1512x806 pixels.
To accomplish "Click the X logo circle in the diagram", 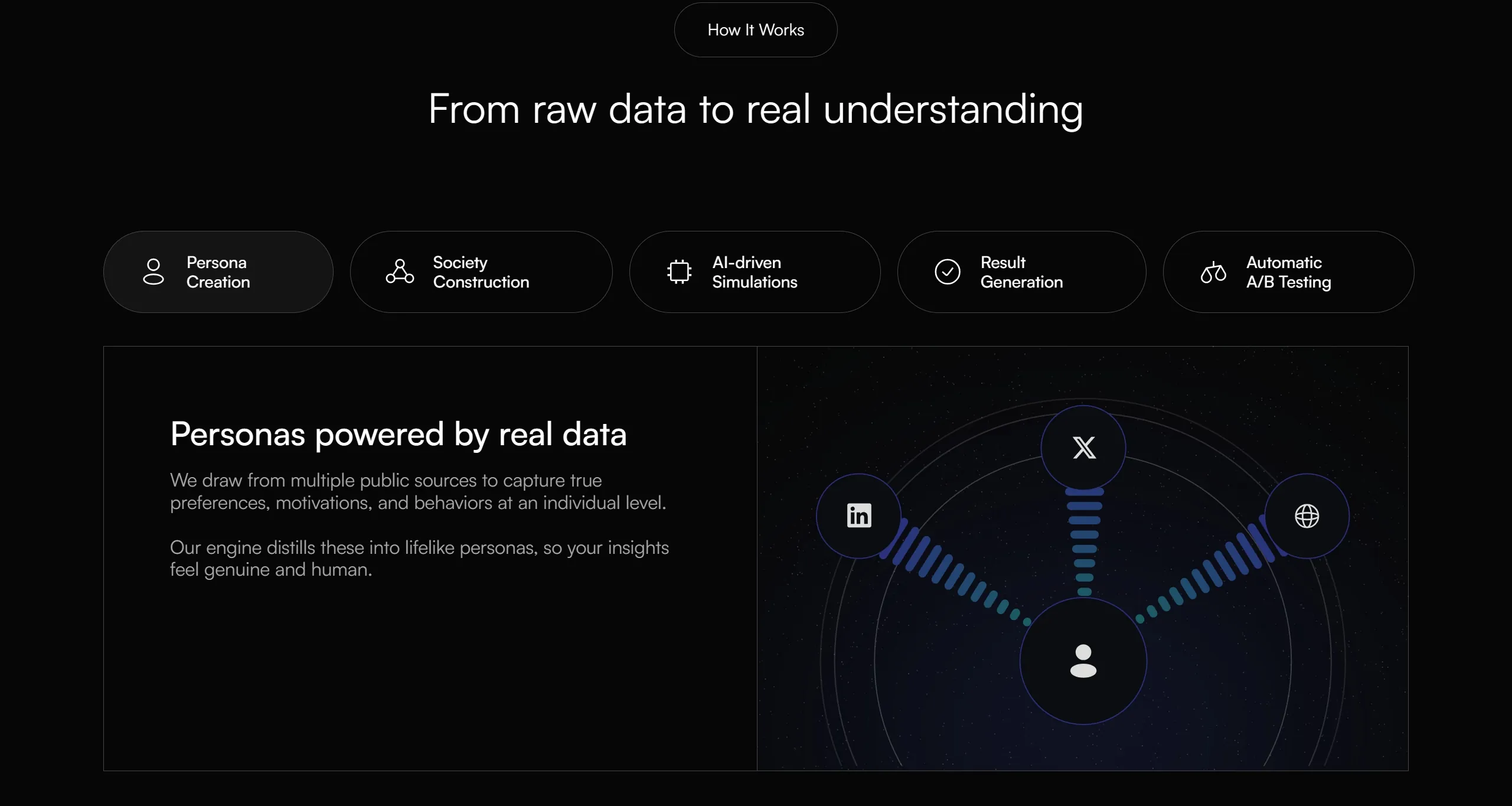I will click(1083, 448).
